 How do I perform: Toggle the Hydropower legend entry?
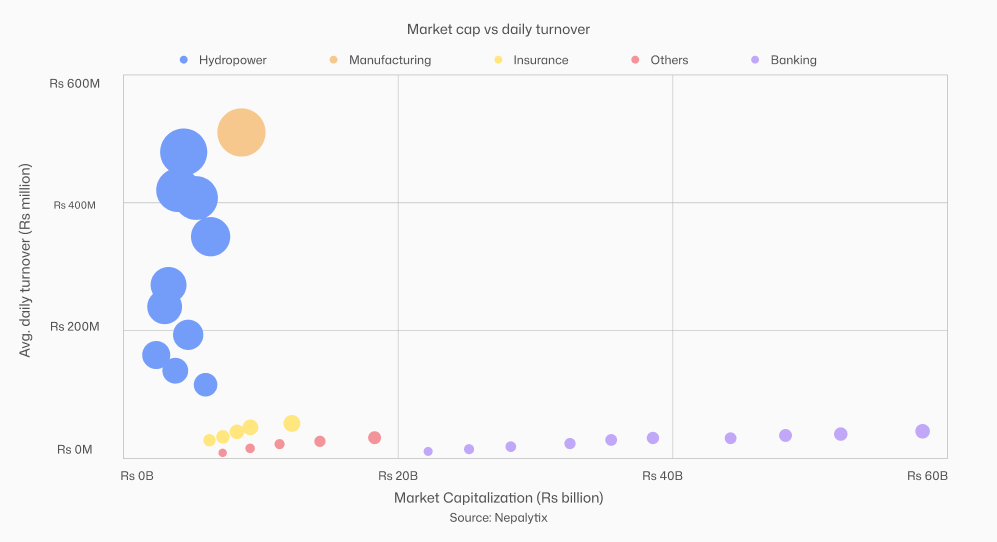(232, 60)
